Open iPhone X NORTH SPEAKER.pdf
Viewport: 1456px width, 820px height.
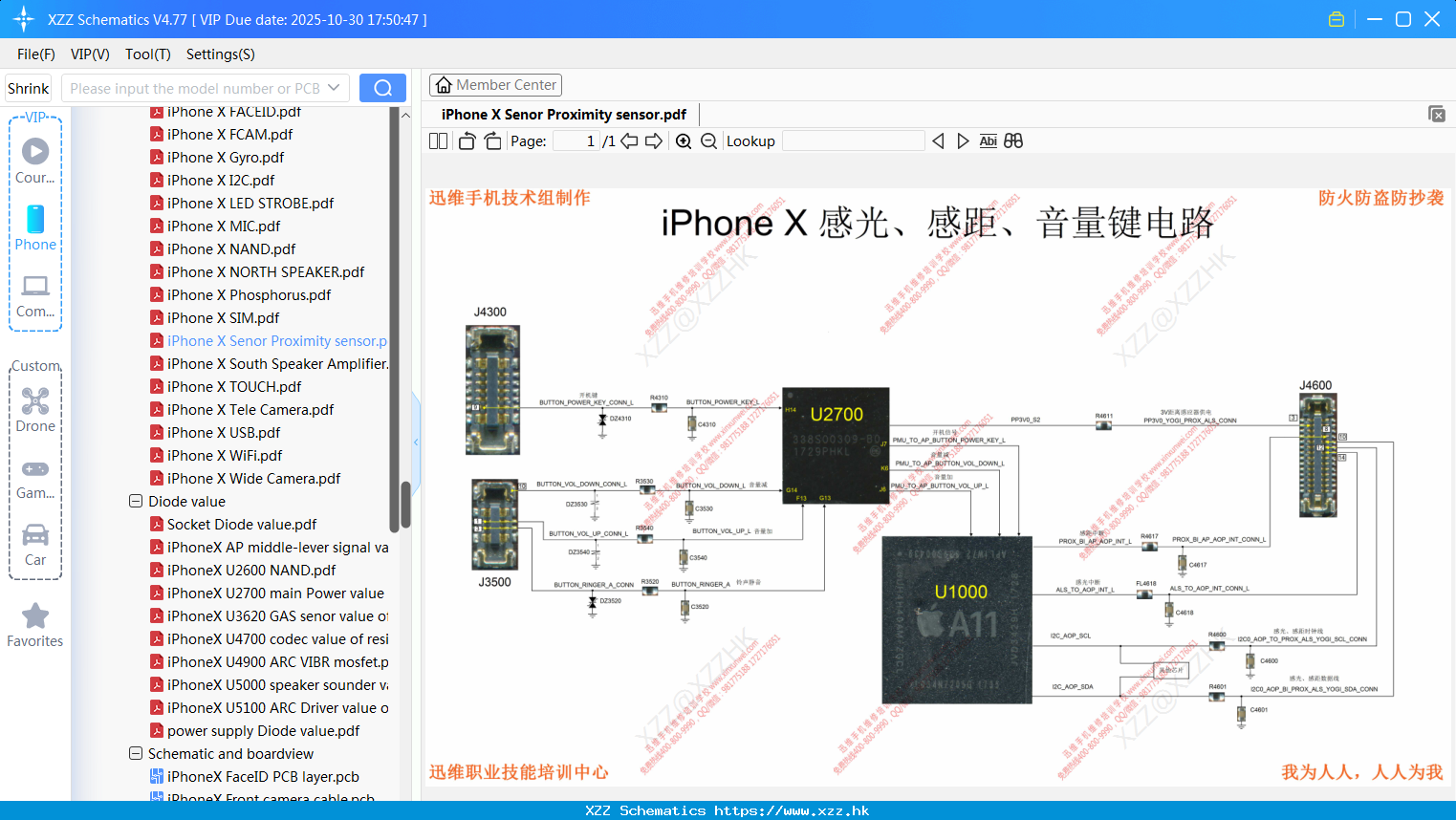tap(266, 272)
